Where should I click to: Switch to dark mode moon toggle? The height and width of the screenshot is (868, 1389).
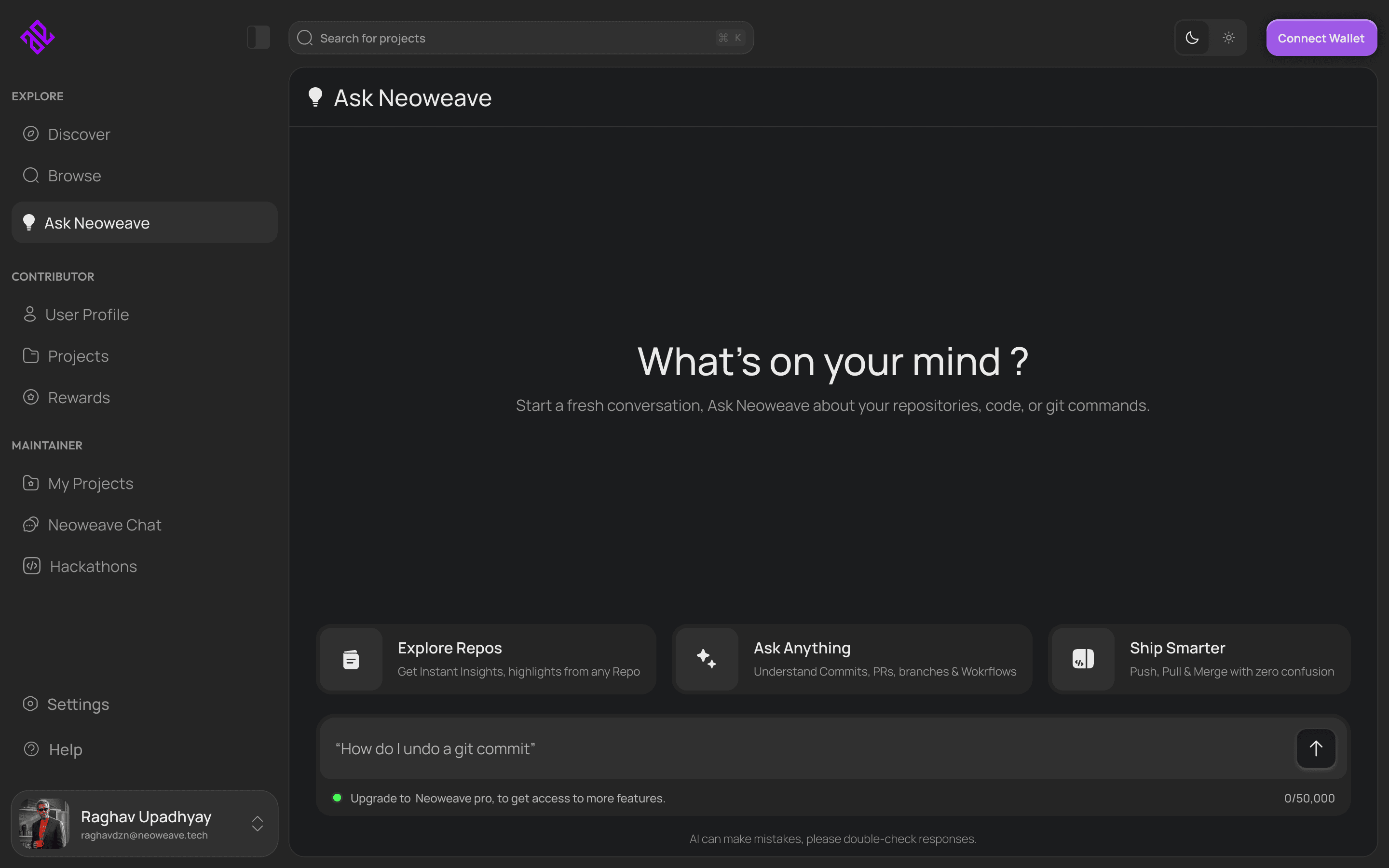[x=1192, y=38]
